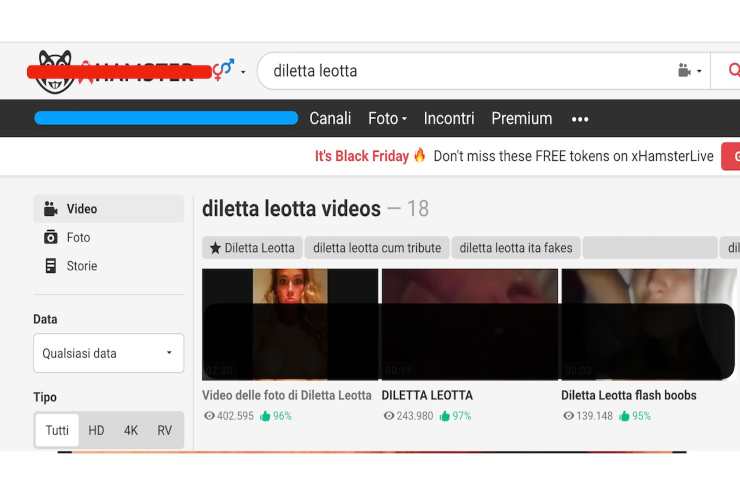Click the document icon beside Storie
Screen dimensions: 740x500
pos(50,266)
